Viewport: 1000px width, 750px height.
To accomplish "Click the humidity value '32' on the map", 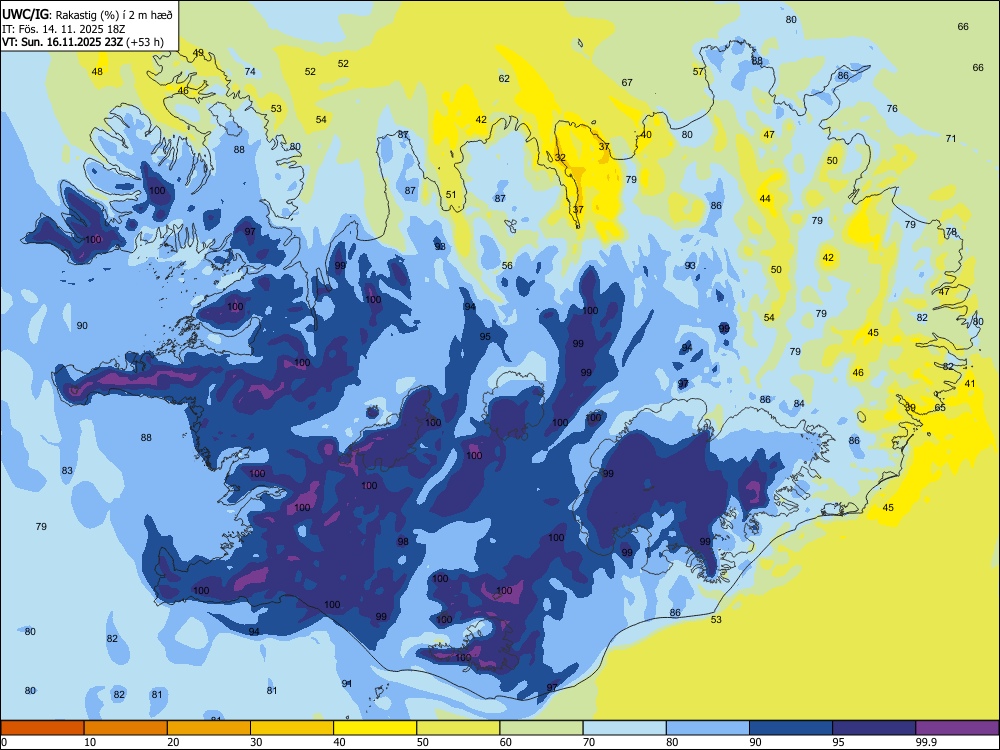I will tap(560, 158).
